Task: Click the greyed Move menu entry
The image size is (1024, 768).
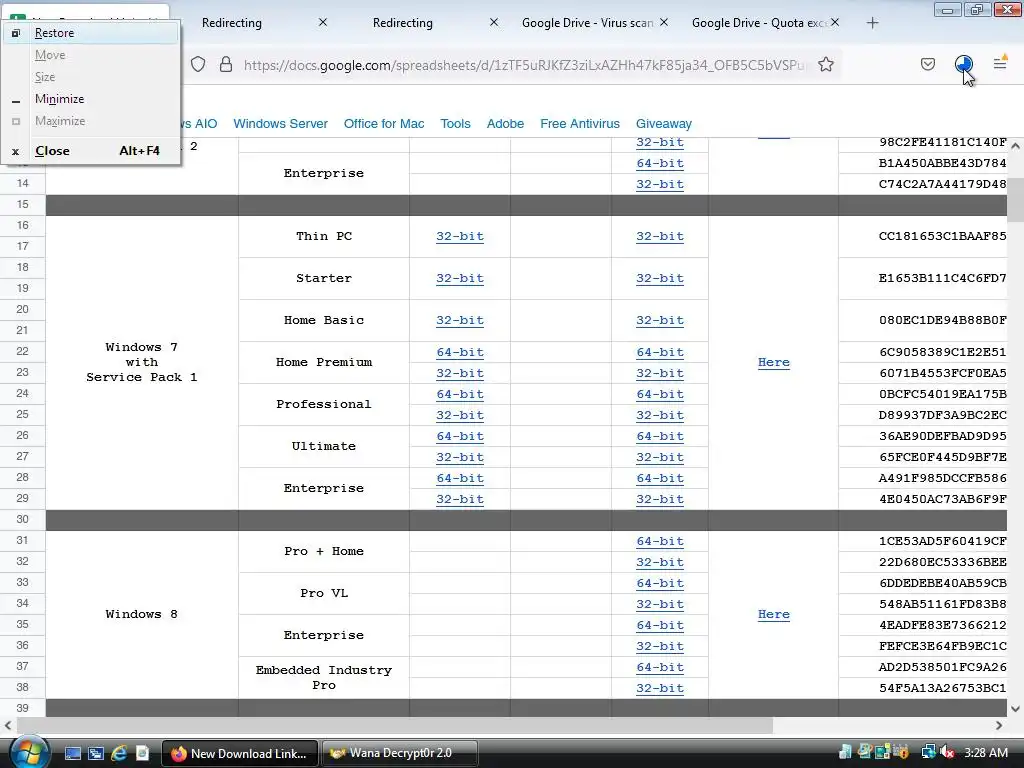Action: click(x=91, y=55)
